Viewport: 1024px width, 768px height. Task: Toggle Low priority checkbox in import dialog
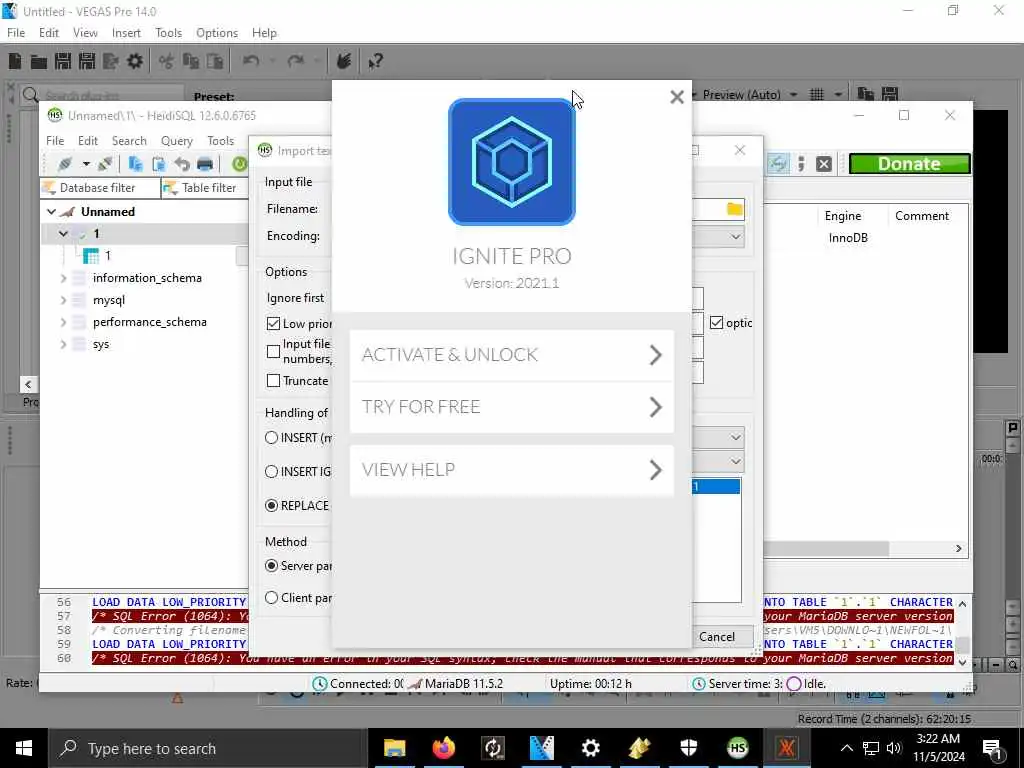pyautogui.click(x=274, y=323)
